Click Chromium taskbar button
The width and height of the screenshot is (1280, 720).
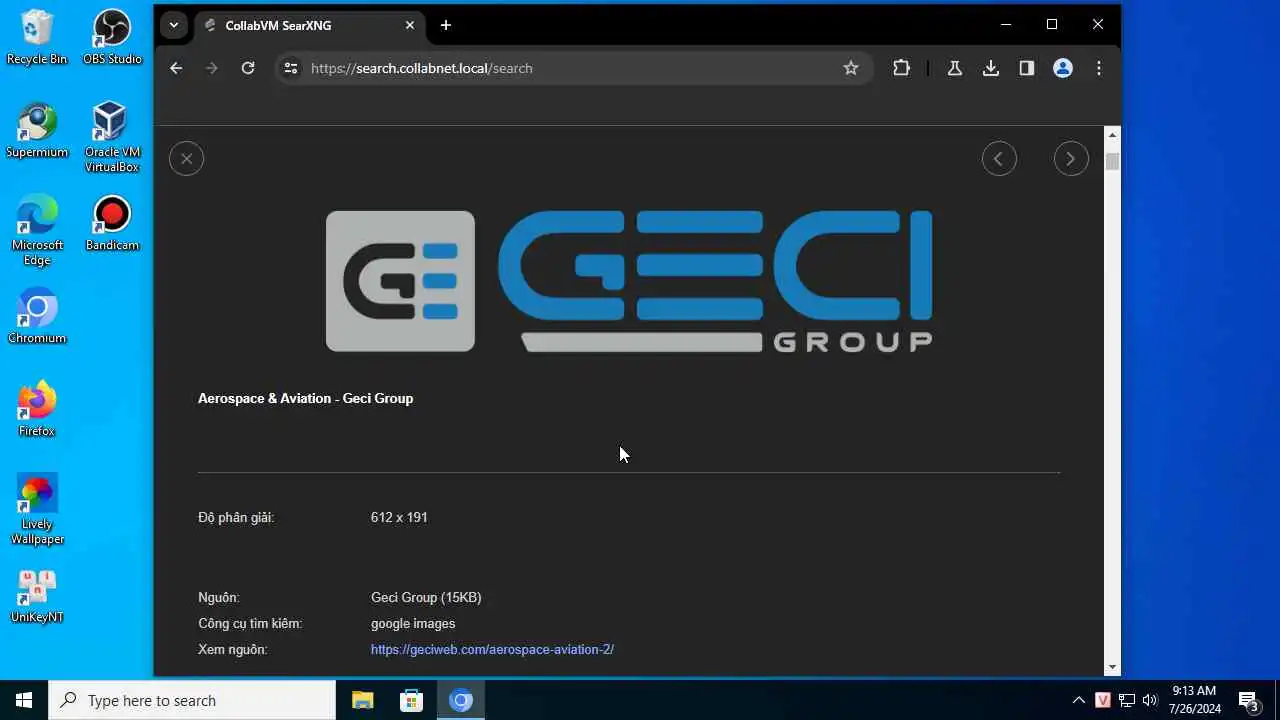pyautogui.click(x=461, y=700)
